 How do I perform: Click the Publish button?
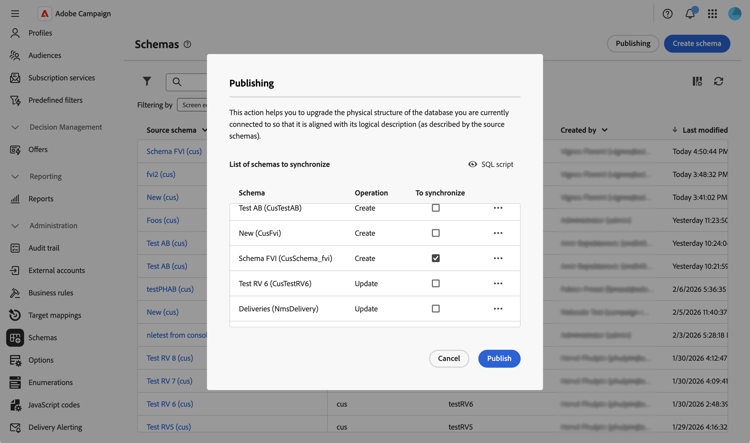(499, 358)
